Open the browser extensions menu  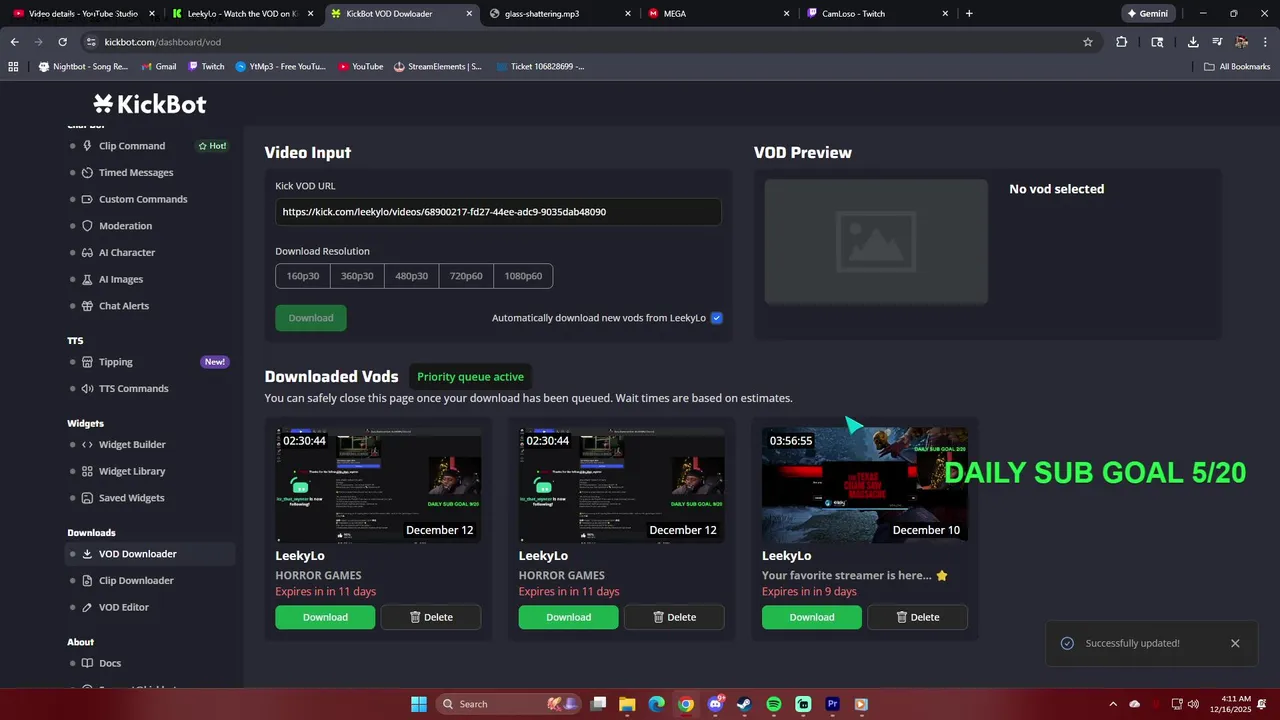point(1121,42)
